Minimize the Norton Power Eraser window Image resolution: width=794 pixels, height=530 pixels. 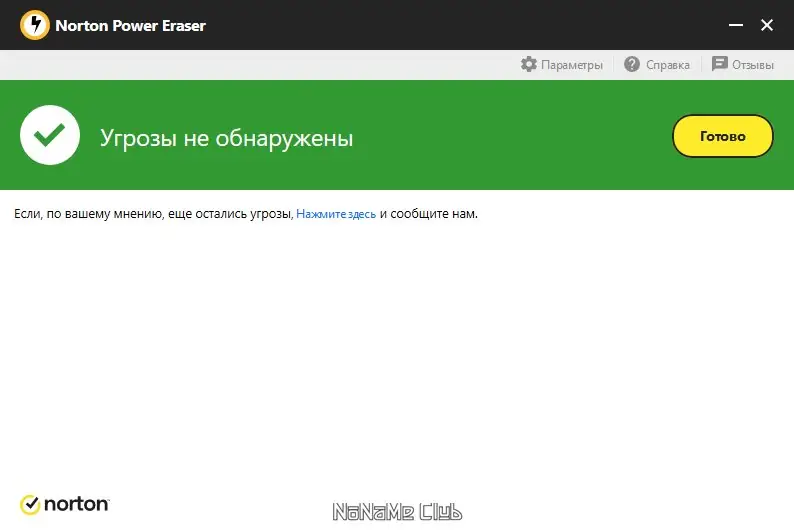[x=736, y=25]
